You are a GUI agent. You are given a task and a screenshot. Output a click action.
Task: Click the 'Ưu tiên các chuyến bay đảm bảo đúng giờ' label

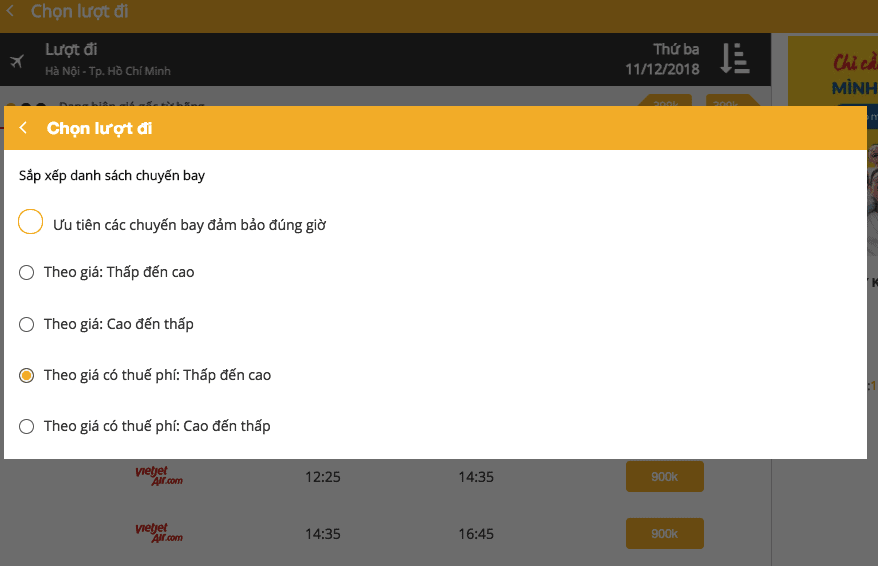(x=189, y=225)
